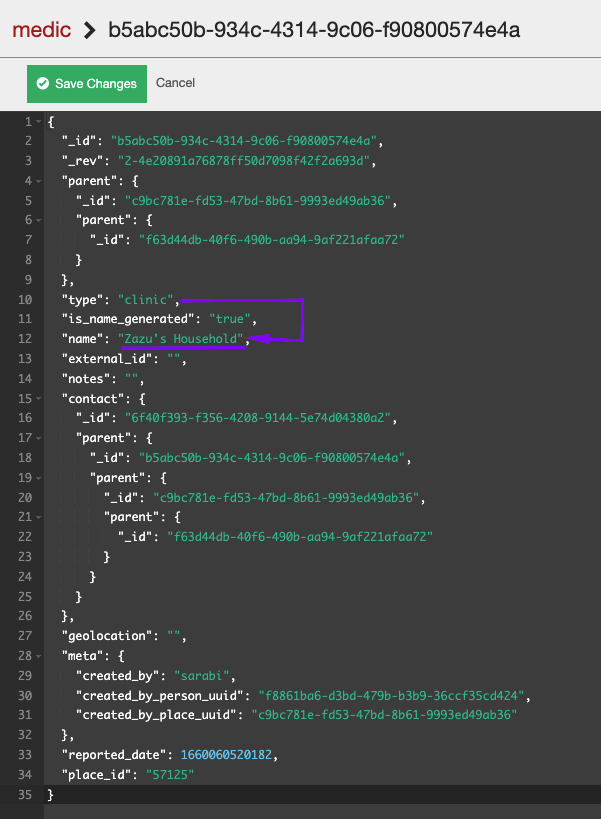Click the "reported_date" key
This screenshot has width=601, height=819.
point(114,755)
